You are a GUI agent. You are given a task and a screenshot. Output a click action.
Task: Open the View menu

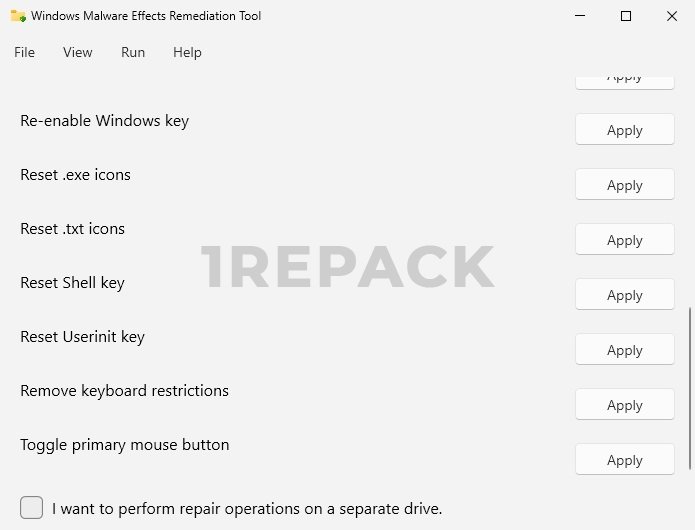77,52
